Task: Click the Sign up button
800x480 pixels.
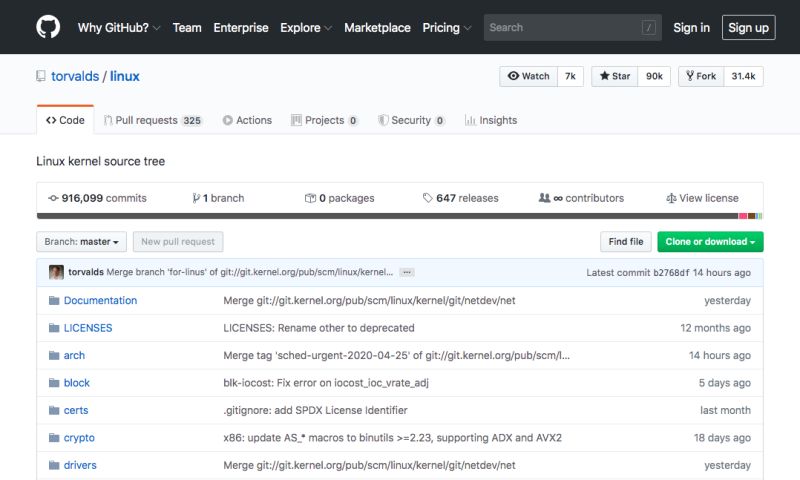Action: pyautogui.click(x=748, y=28)
